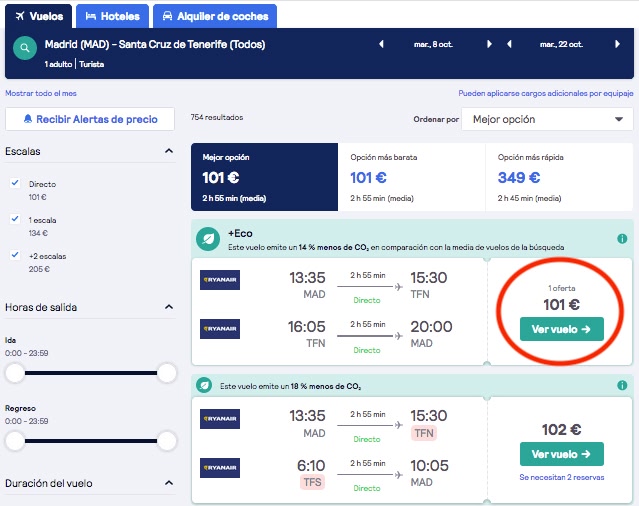Select the Opción más rápida 349 € card
The image size is (639, 506).
[559, 177]
